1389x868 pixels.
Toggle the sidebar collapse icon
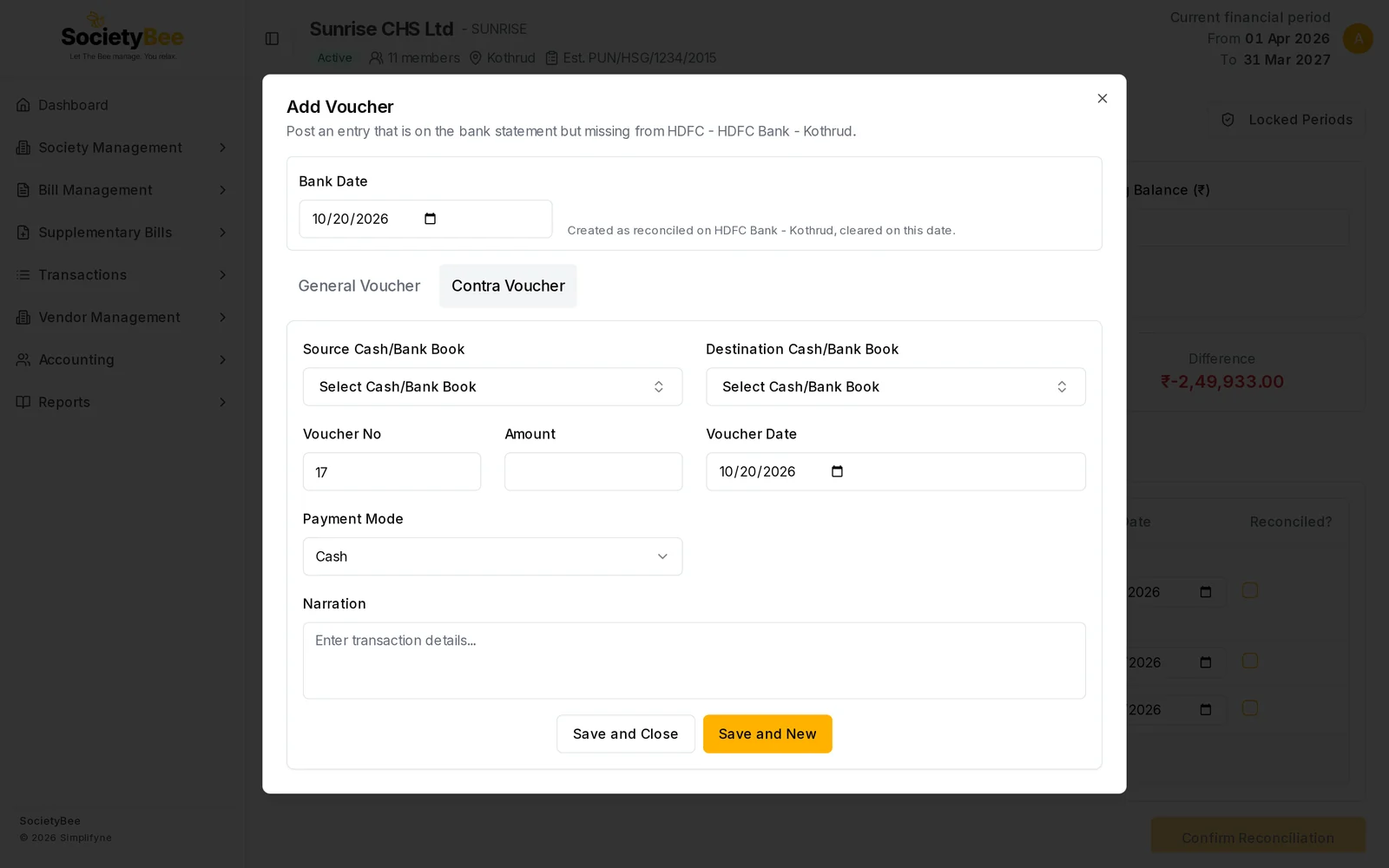tap(272, 39)
